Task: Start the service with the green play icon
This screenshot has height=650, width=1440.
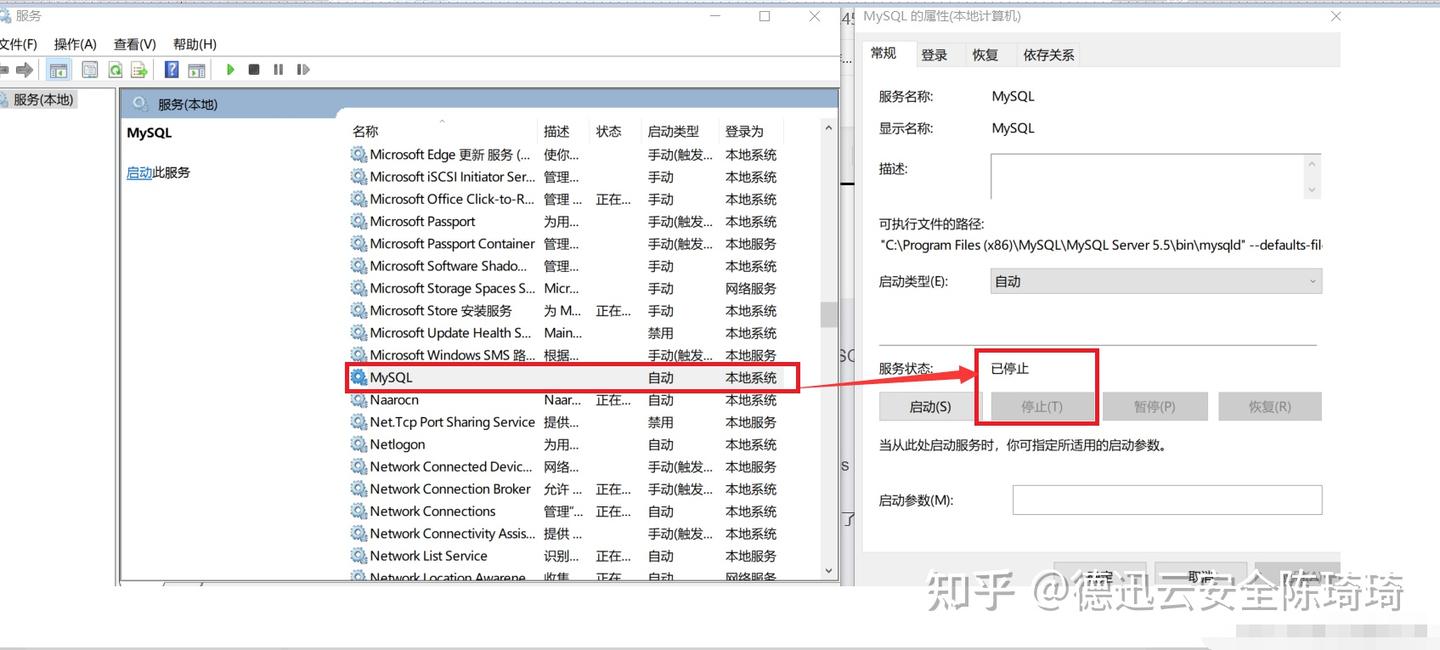Action: [x=231, y=69]
